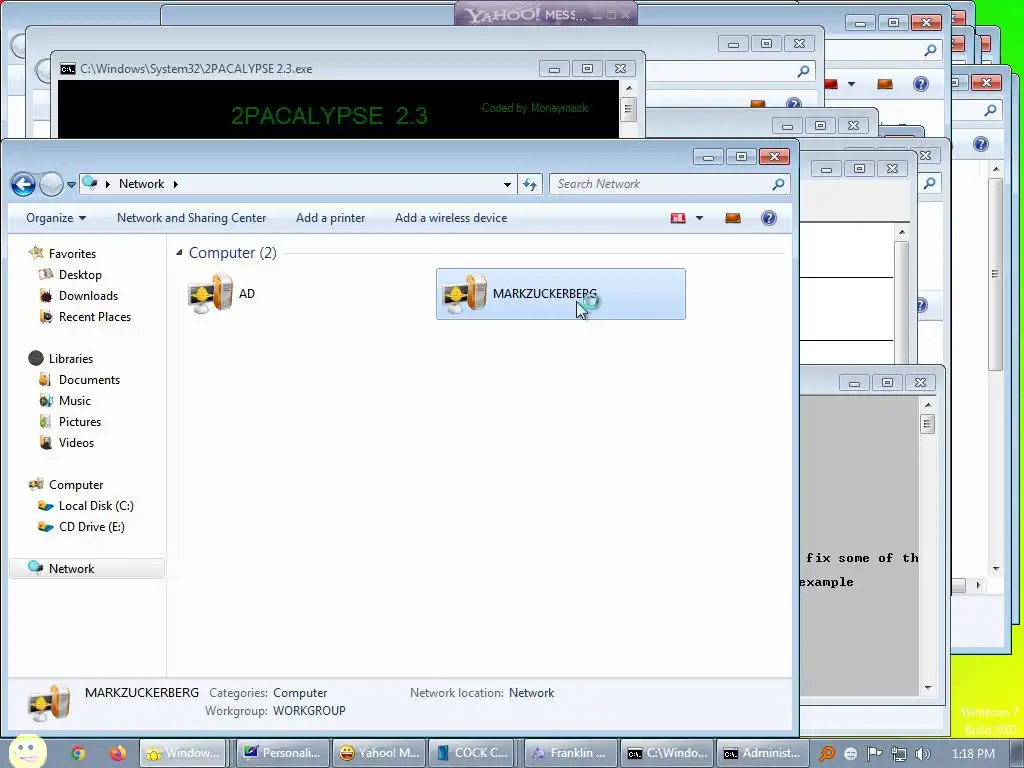The image size is (1024, 768).
Task: Click the search magnifier in Search Network box
Action: pos(778,184)
